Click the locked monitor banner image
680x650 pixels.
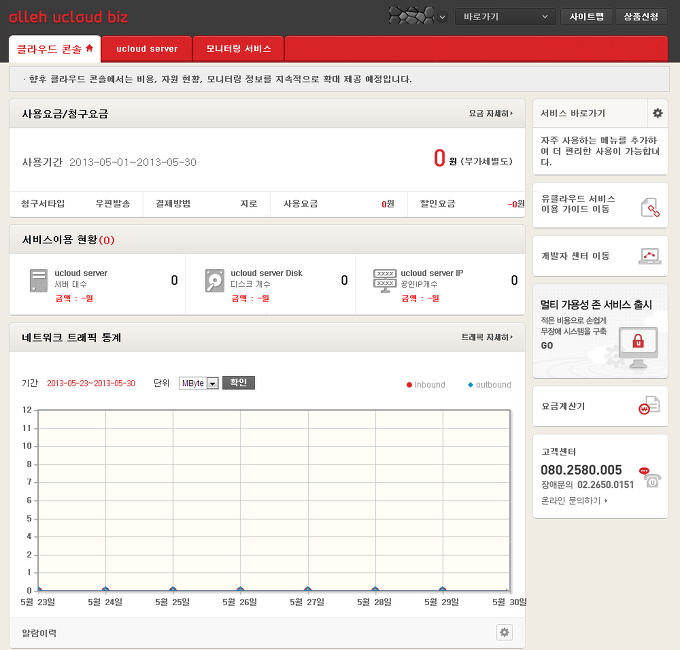point(638,347)
